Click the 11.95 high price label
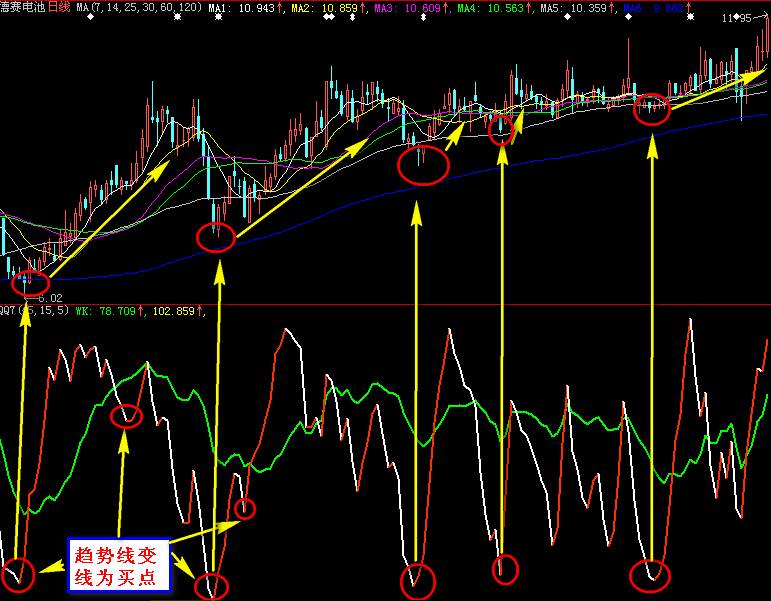771x601 pixels. [737, 18]
